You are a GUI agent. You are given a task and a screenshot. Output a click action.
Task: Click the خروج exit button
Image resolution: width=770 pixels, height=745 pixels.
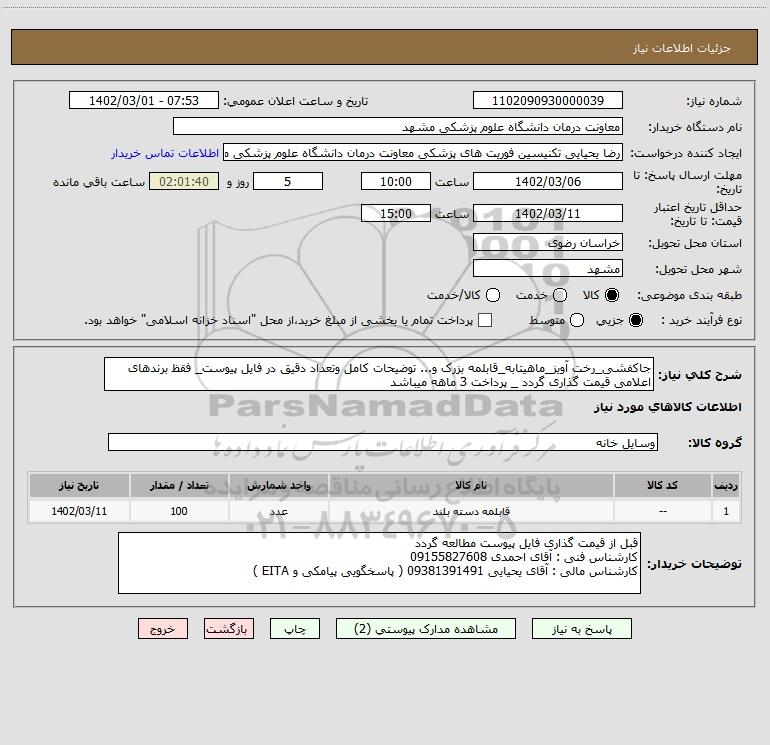point(163,629)
